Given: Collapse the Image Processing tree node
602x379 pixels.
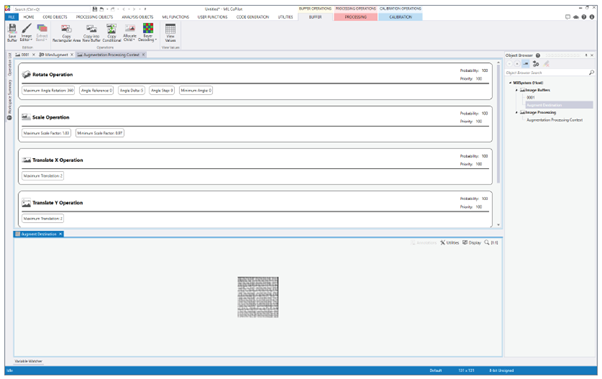Looking at the screenshot, I should point(516,113).
